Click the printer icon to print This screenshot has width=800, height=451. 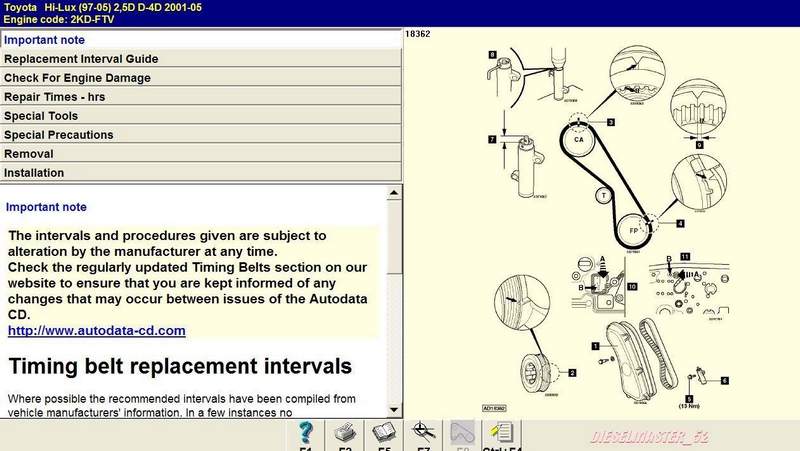point(345,435)
